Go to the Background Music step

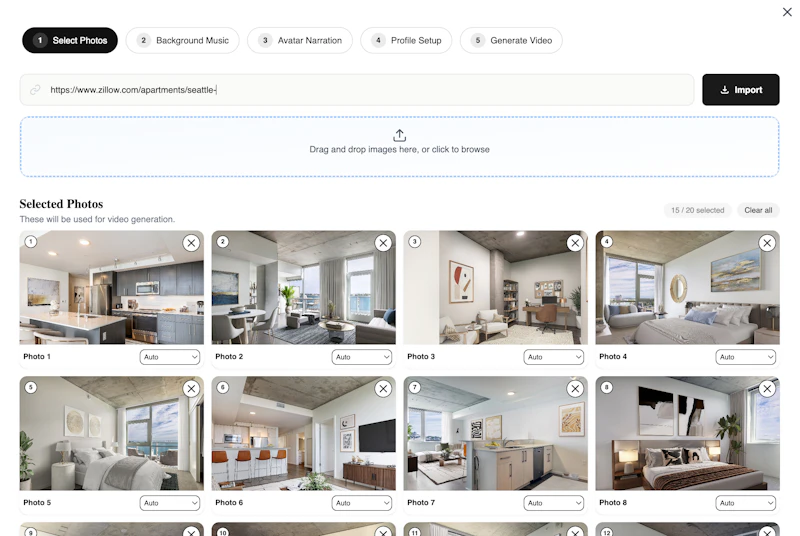coord(183,40)
